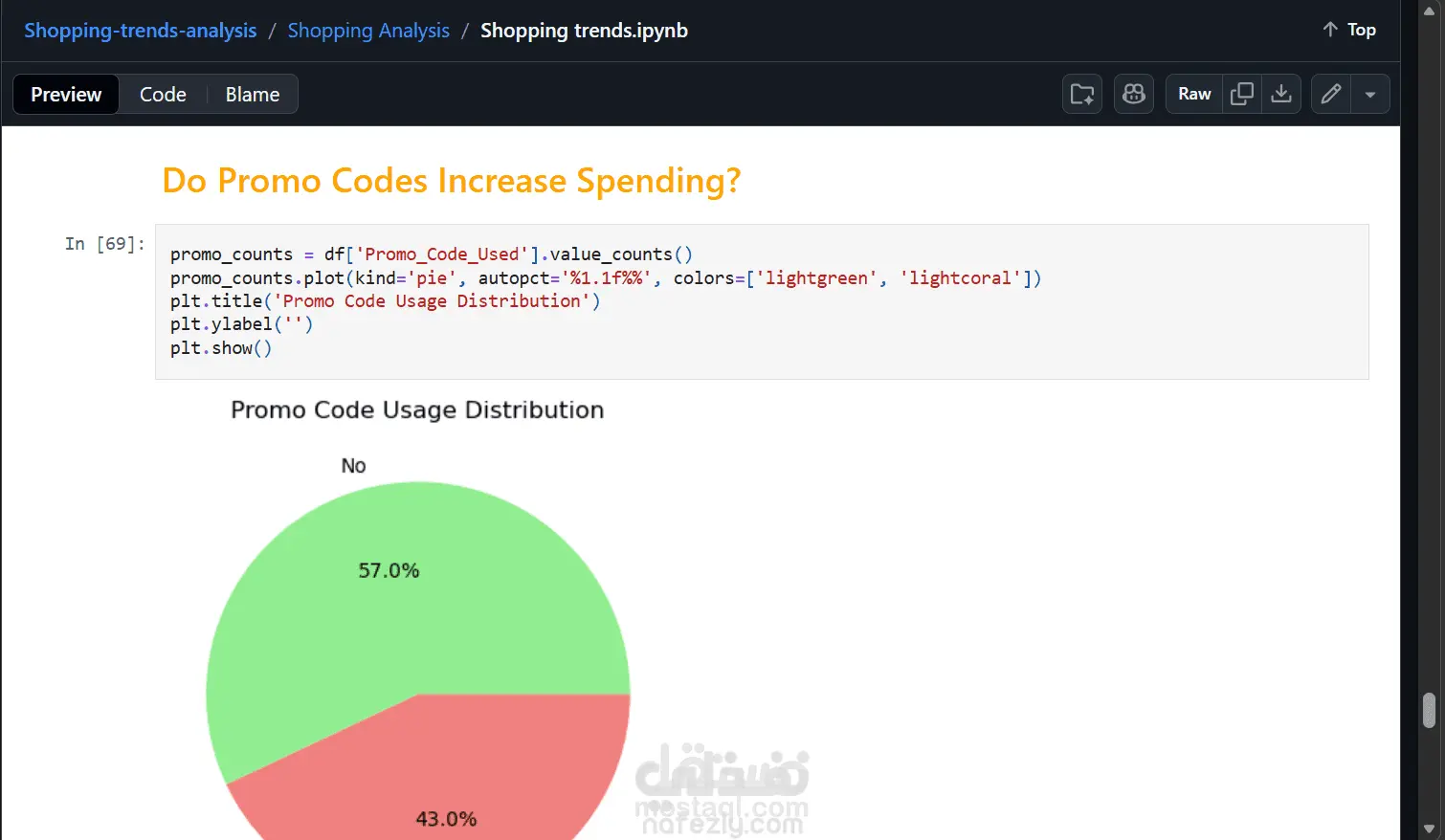
Task: Switch to the Code tab
Action: pos(163,94)
